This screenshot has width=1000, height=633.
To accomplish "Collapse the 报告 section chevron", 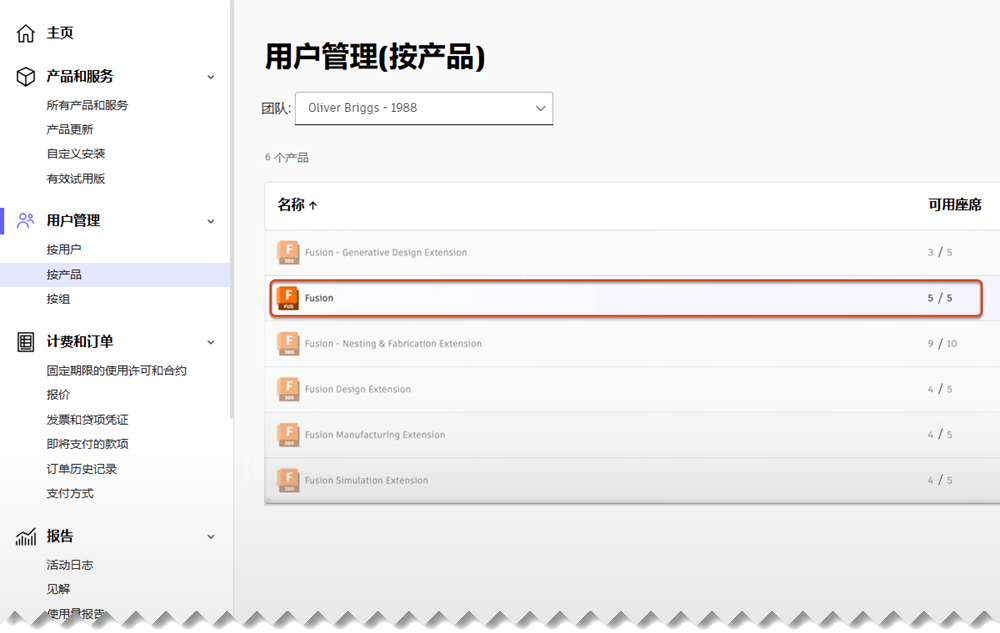I will click(210, 537).
